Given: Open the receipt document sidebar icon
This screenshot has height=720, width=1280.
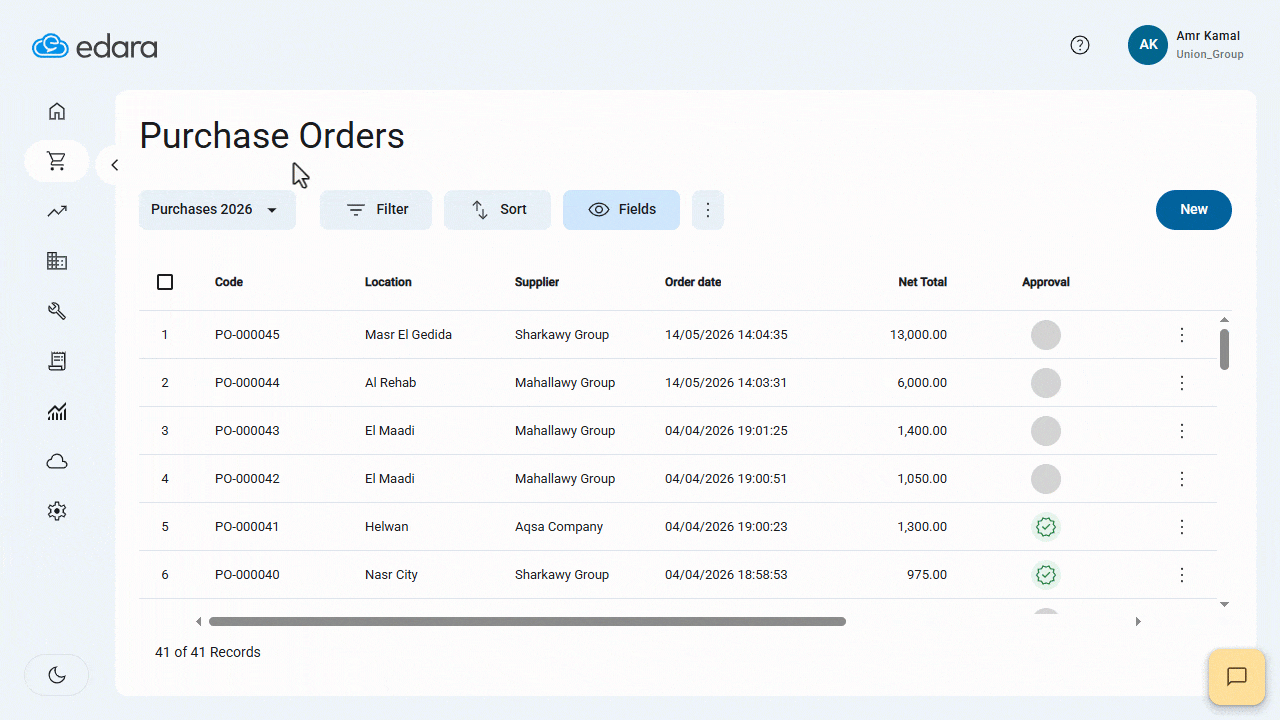Looking at the screenshot, I should [x=57, y=361].
